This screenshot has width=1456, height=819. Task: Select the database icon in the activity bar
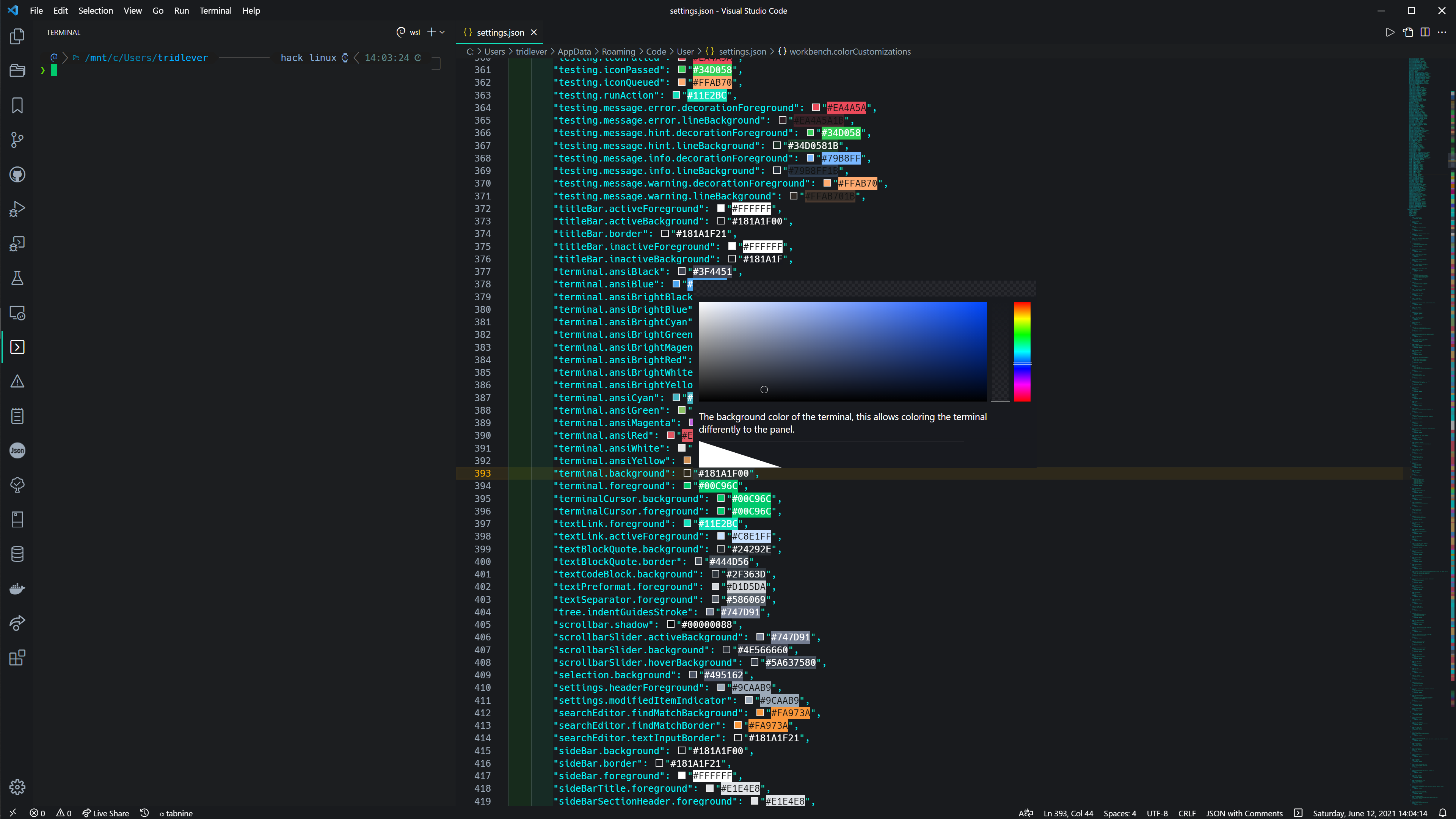pos(17,554)
